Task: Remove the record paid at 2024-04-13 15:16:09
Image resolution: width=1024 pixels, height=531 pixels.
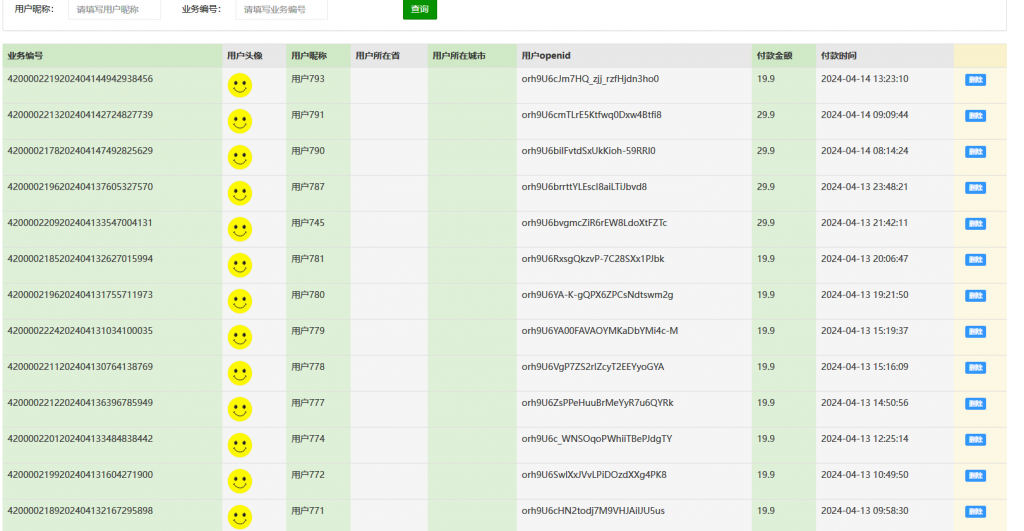Action: point(975,368)
